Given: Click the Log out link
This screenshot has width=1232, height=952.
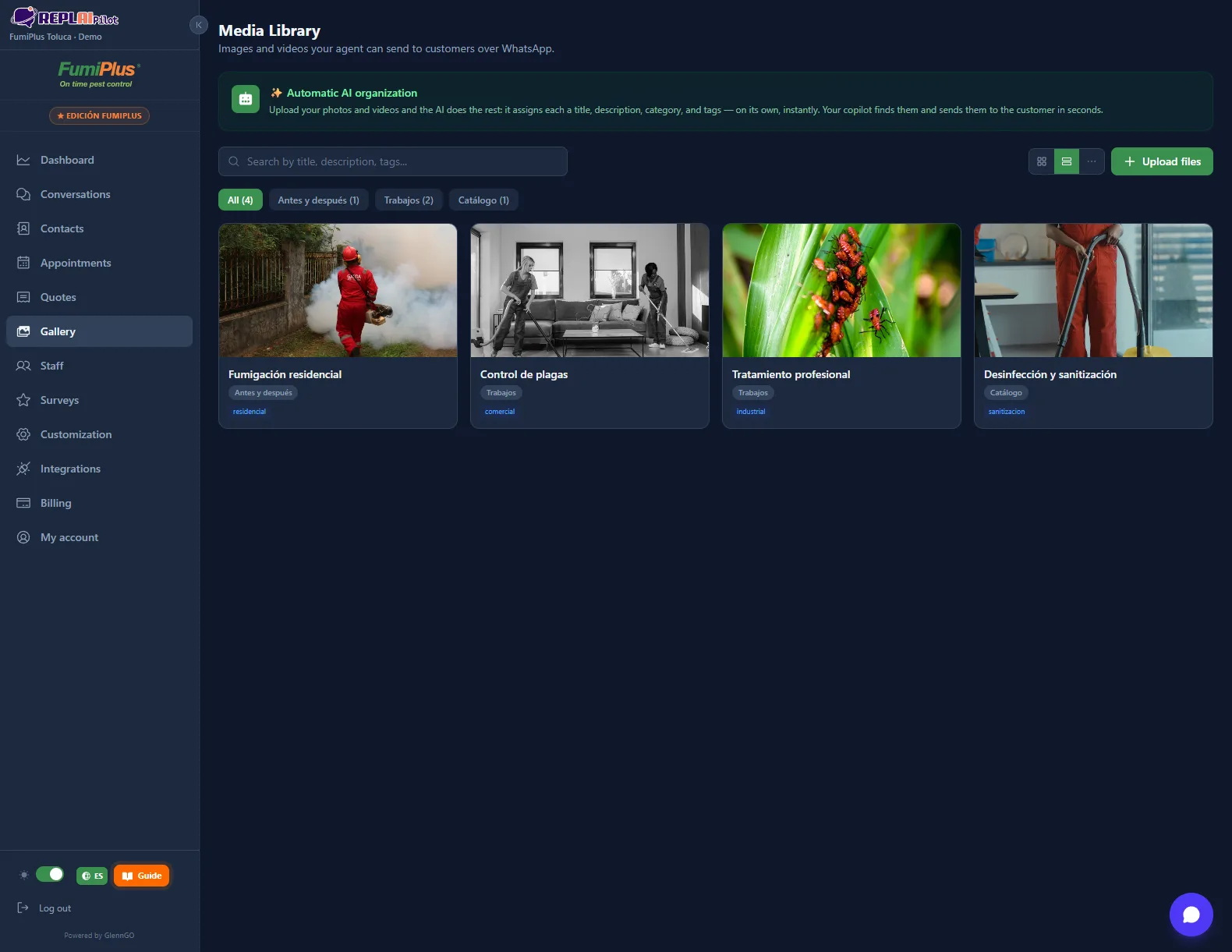Looking at the screenshot, I should pyautogui.click(x=55, y=908).
